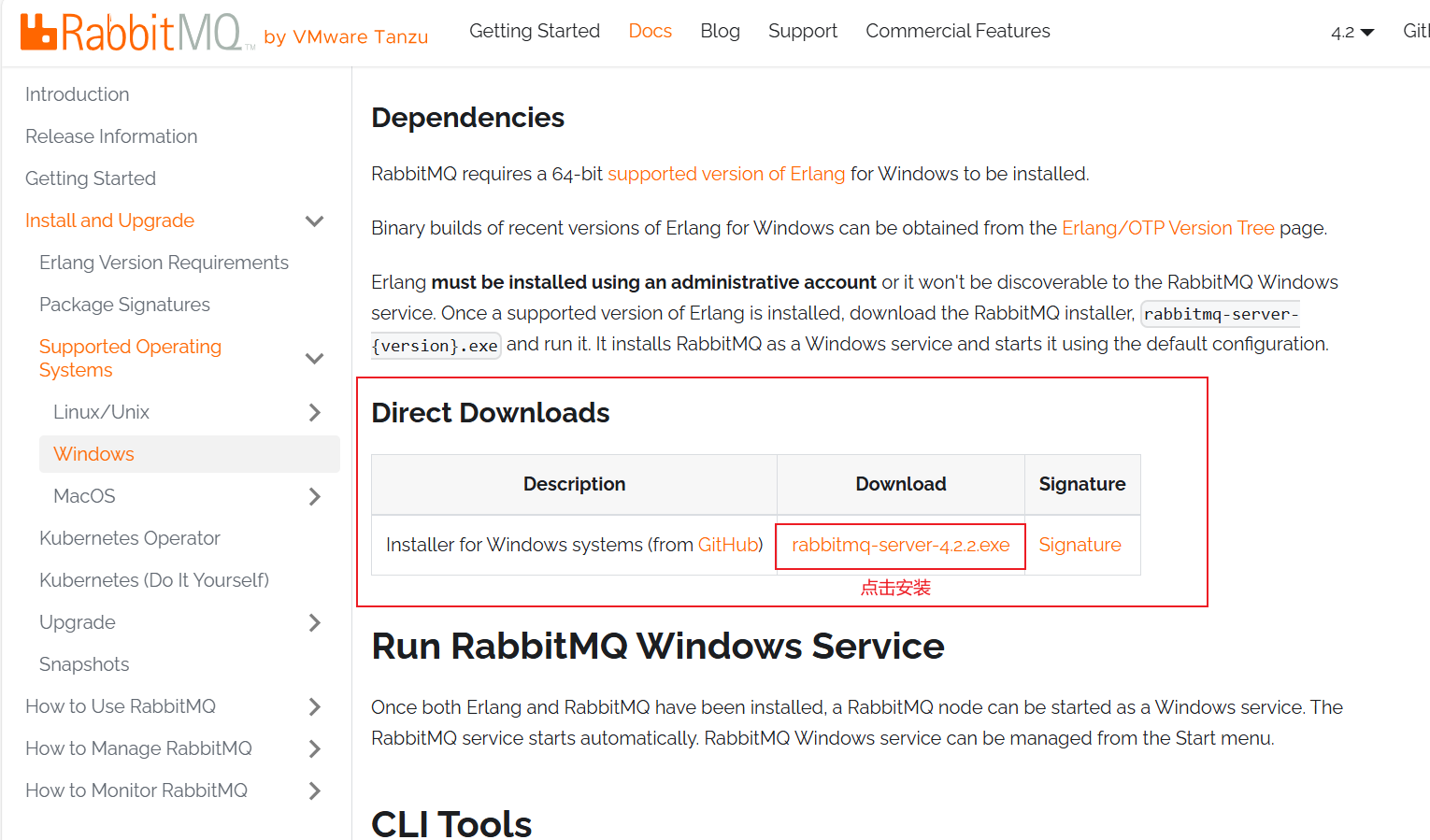The image size is (1430, 840).
Task: Open the Package Signatures page
Action: point(124,305)
